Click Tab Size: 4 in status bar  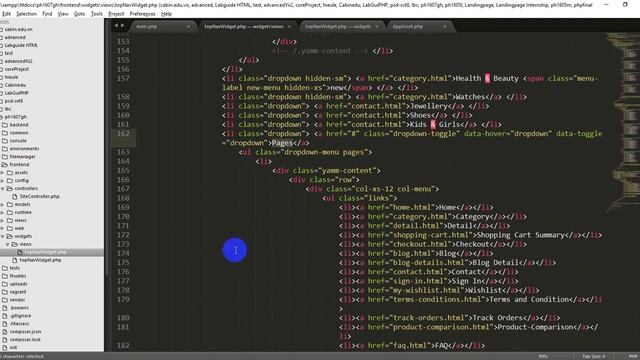point(593,356)
